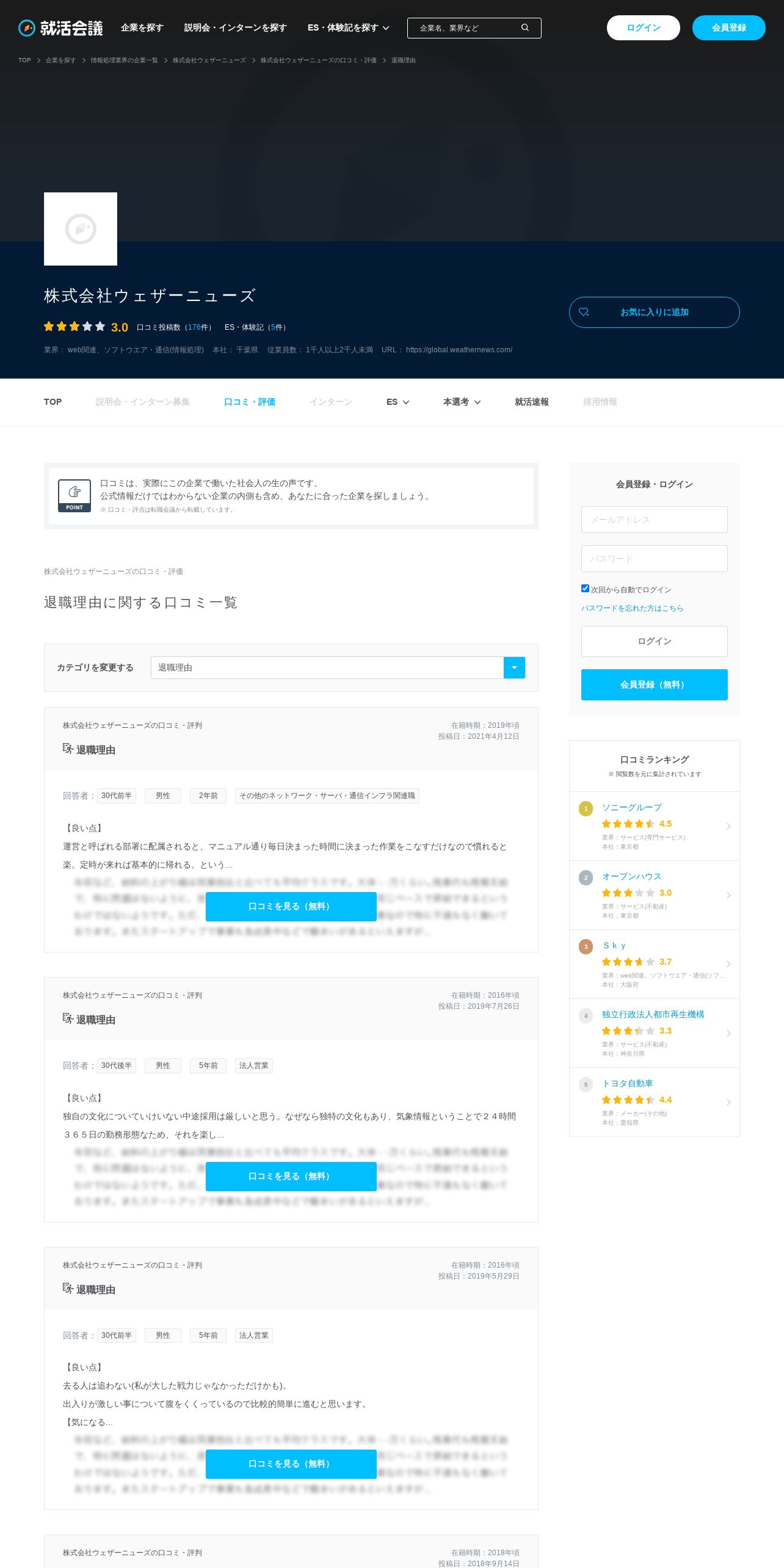Click chevron on オープンハウス ranking row
The height and width of the screenshot is (1568, 784).
point(728,895)
